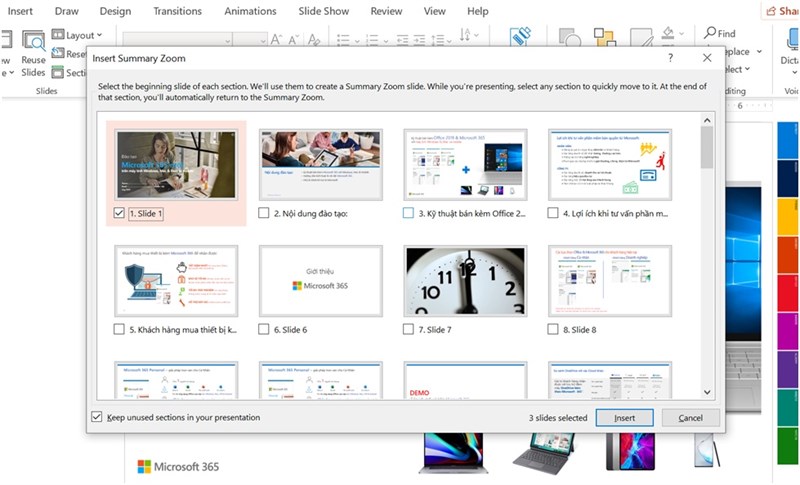Click Increase List Level icon

tap(419, 40)
